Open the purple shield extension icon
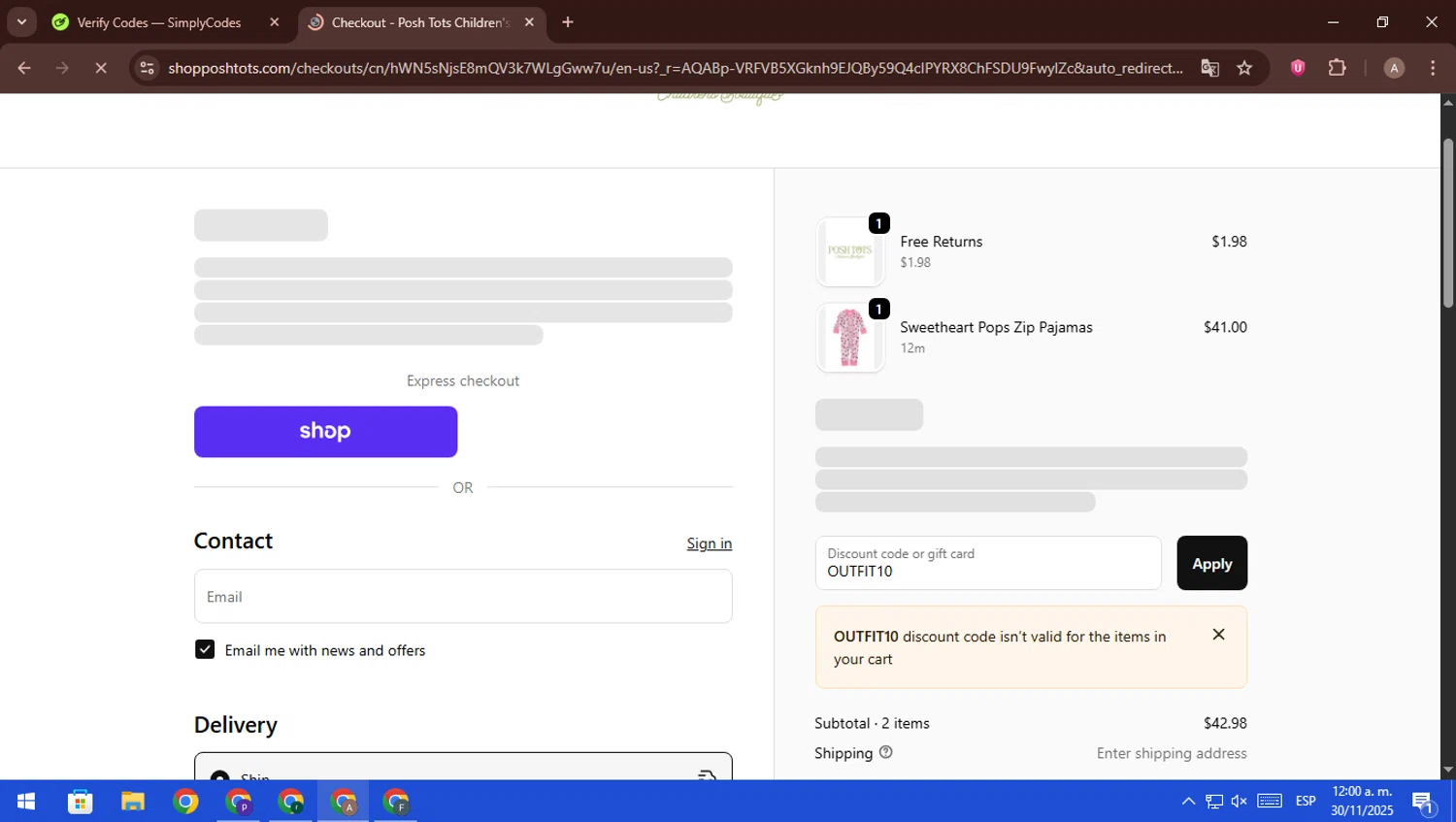 tap(1298, 68)
